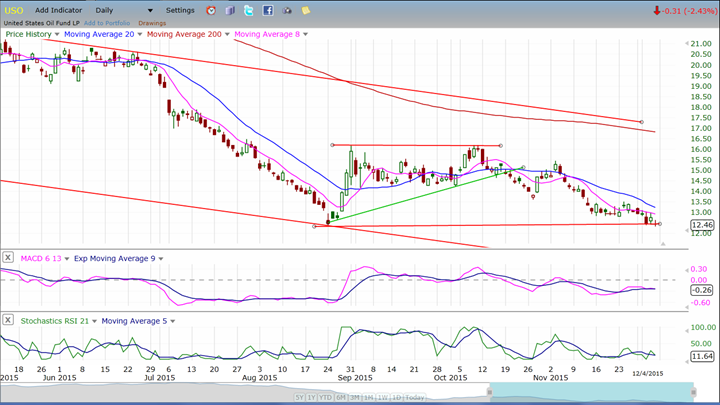720x405 pixels.
Task: Open the Add Indicator menu
Action: point(58,10)
